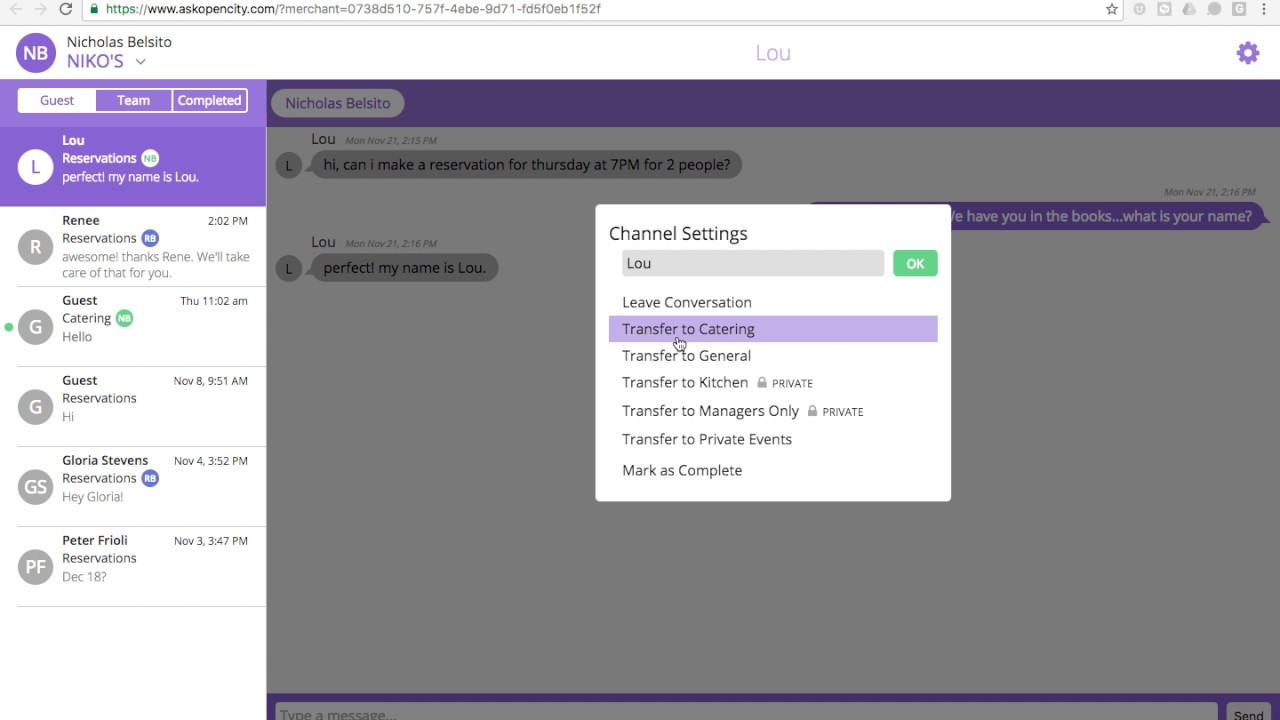Click Renee's R avatar

point(35,247)
